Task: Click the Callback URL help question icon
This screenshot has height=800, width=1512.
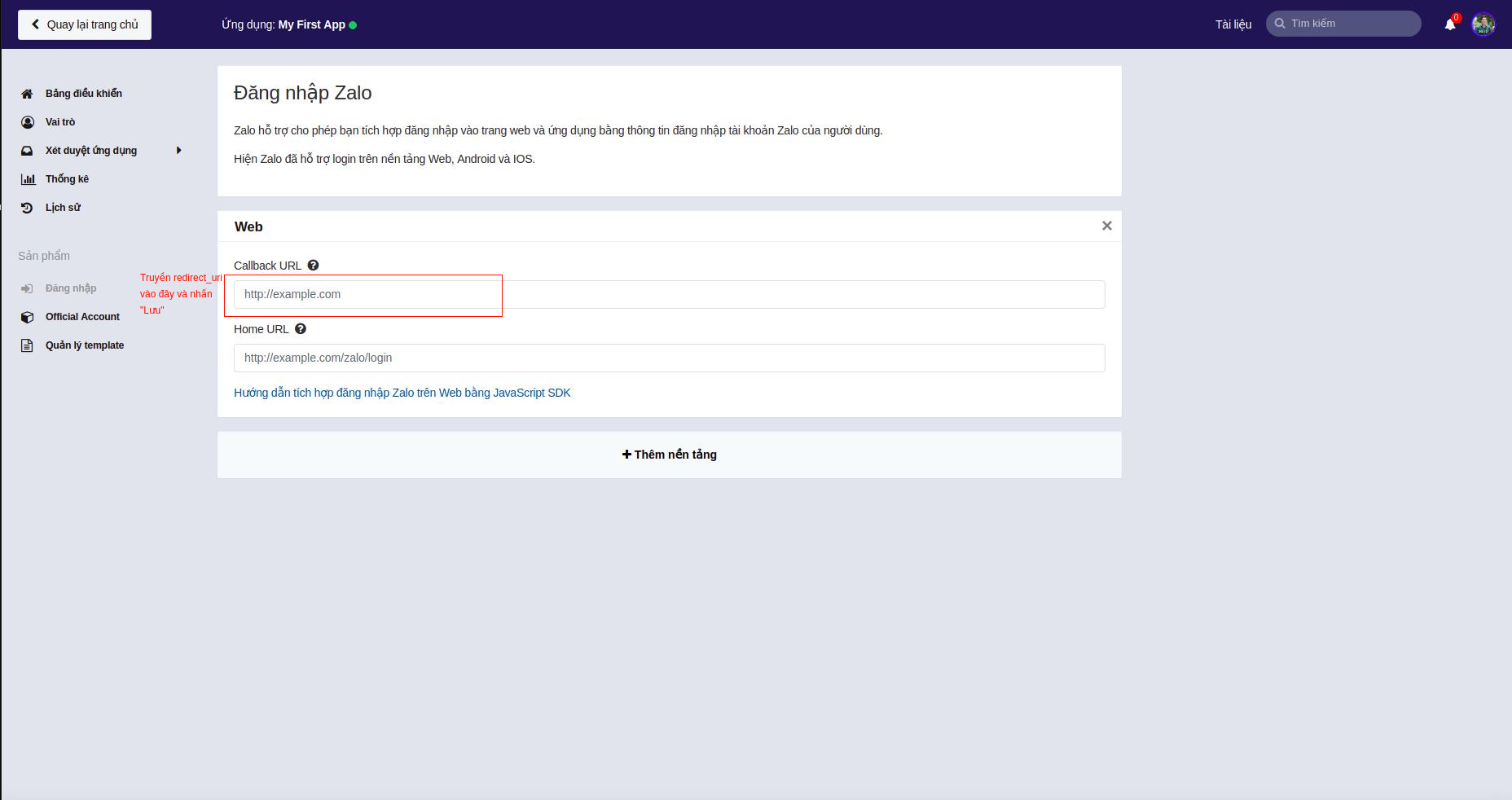Action: click(x=313, y=266)
